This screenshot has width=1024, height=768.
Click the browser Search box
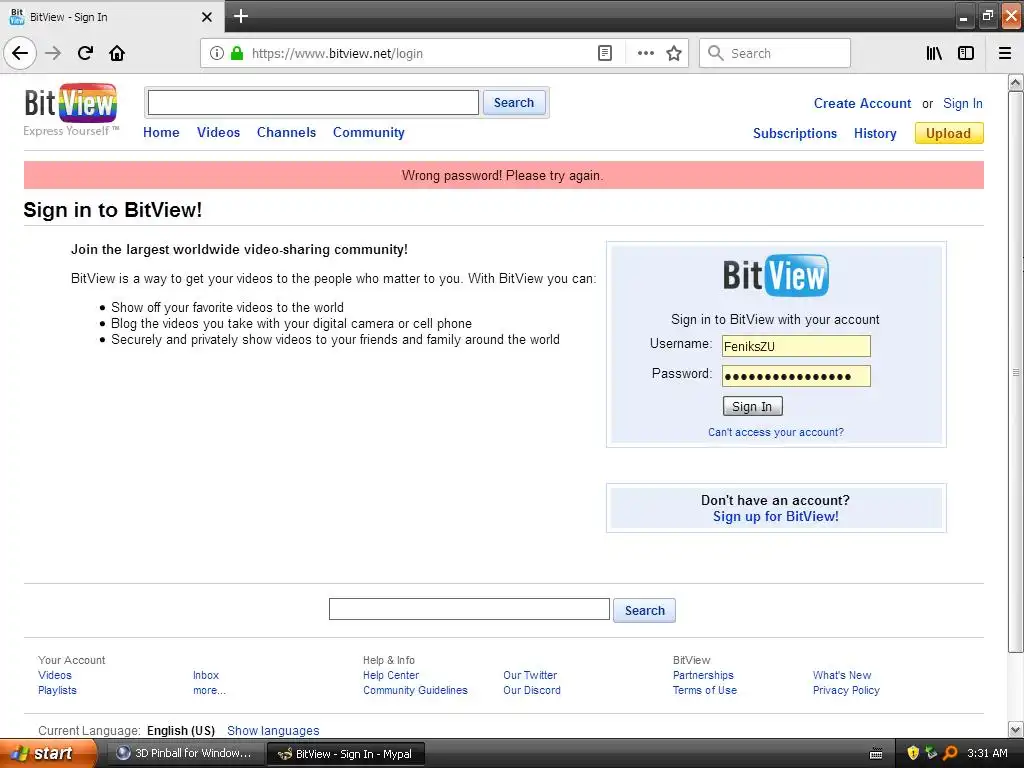775,53
